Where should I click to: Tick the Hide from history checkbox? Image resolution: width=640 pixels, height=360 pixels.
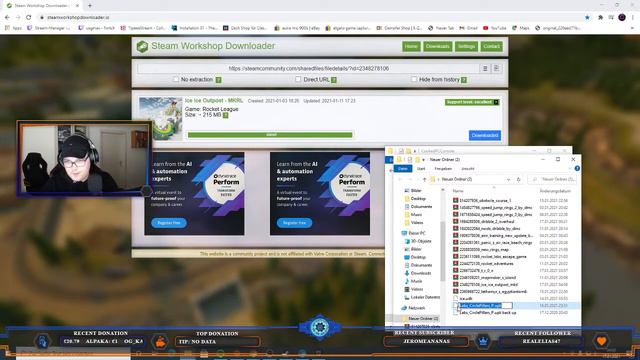pyautogui.click(x=414, y=79)
